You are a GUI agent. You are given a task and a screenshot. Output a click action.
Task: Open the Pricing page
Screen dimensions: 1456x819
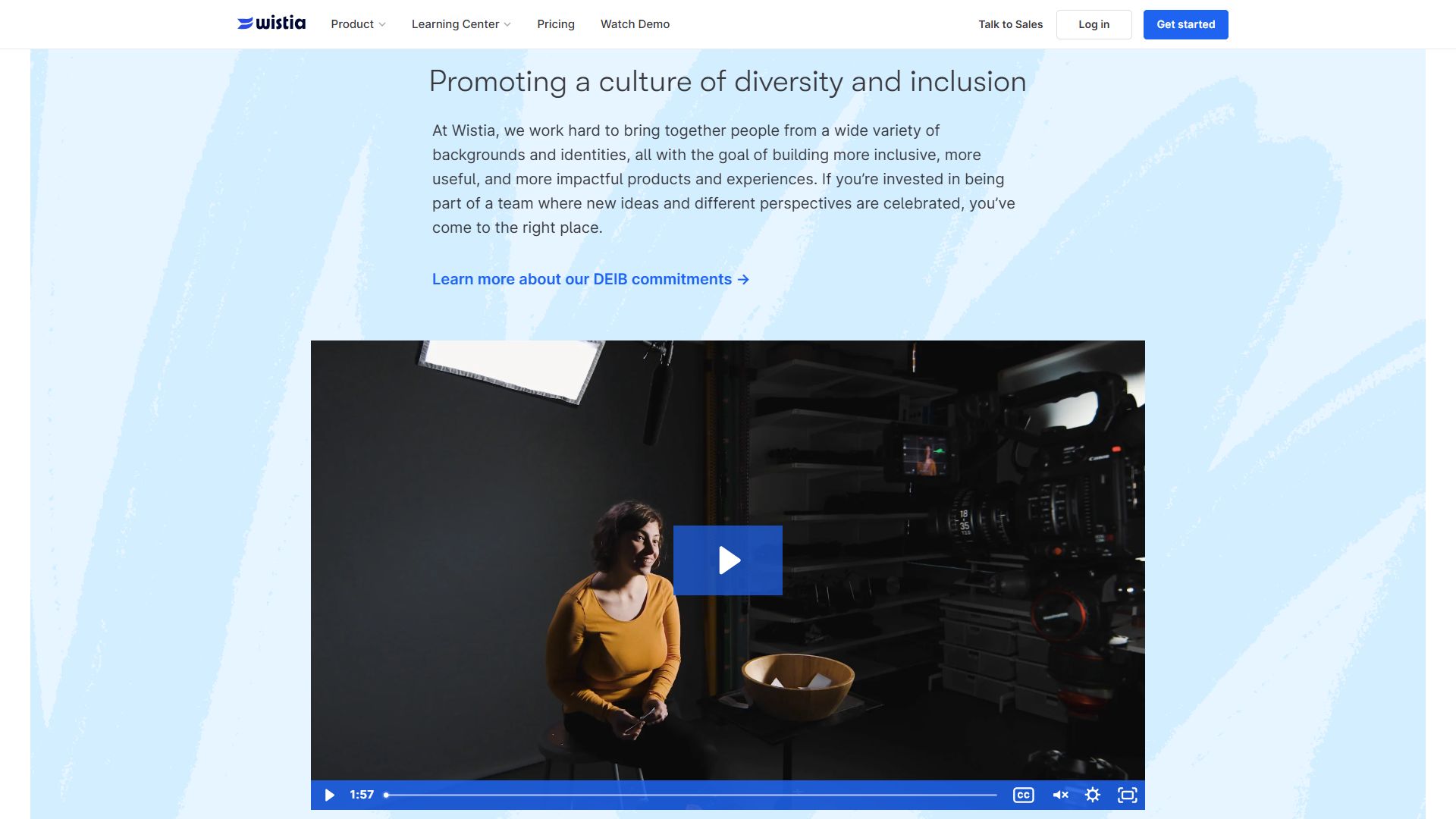(556, 24)
